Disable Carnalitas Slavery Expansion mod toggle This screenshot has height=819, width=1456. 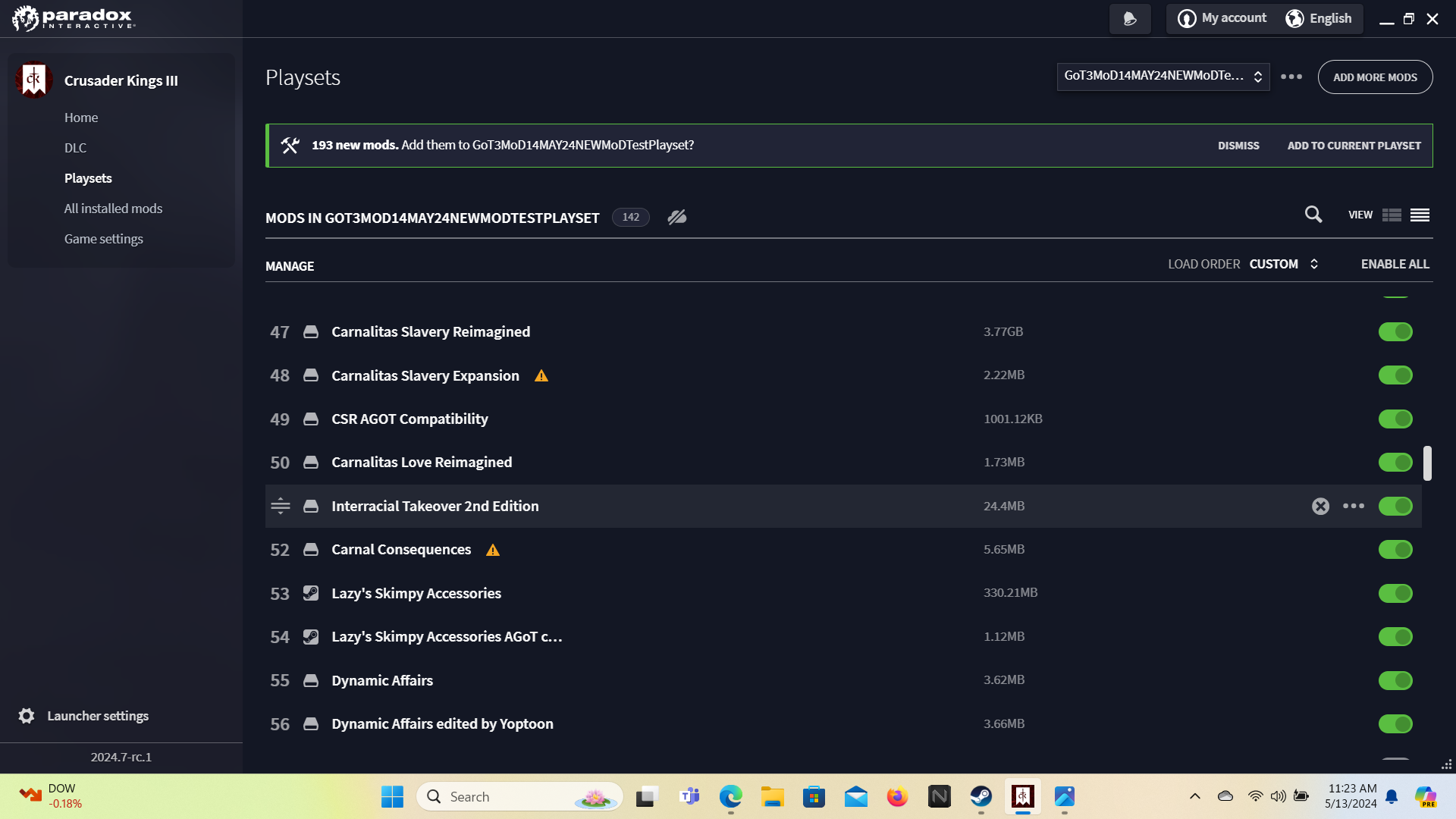1395,375
